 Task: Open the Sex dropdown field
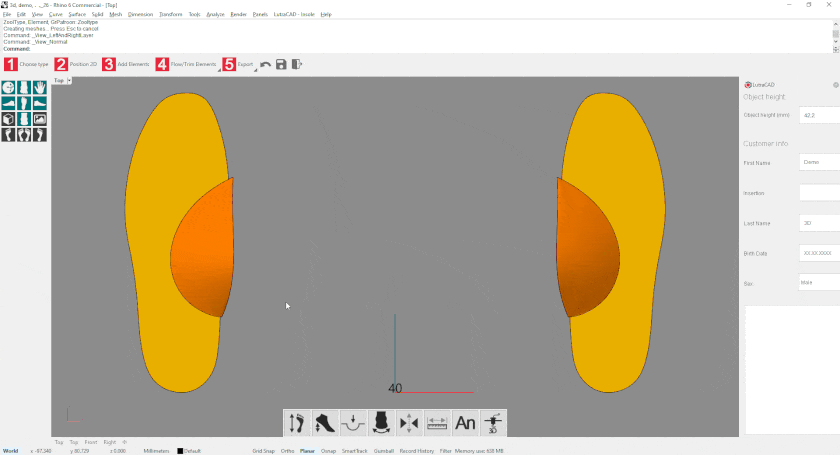tap(819, 282)
